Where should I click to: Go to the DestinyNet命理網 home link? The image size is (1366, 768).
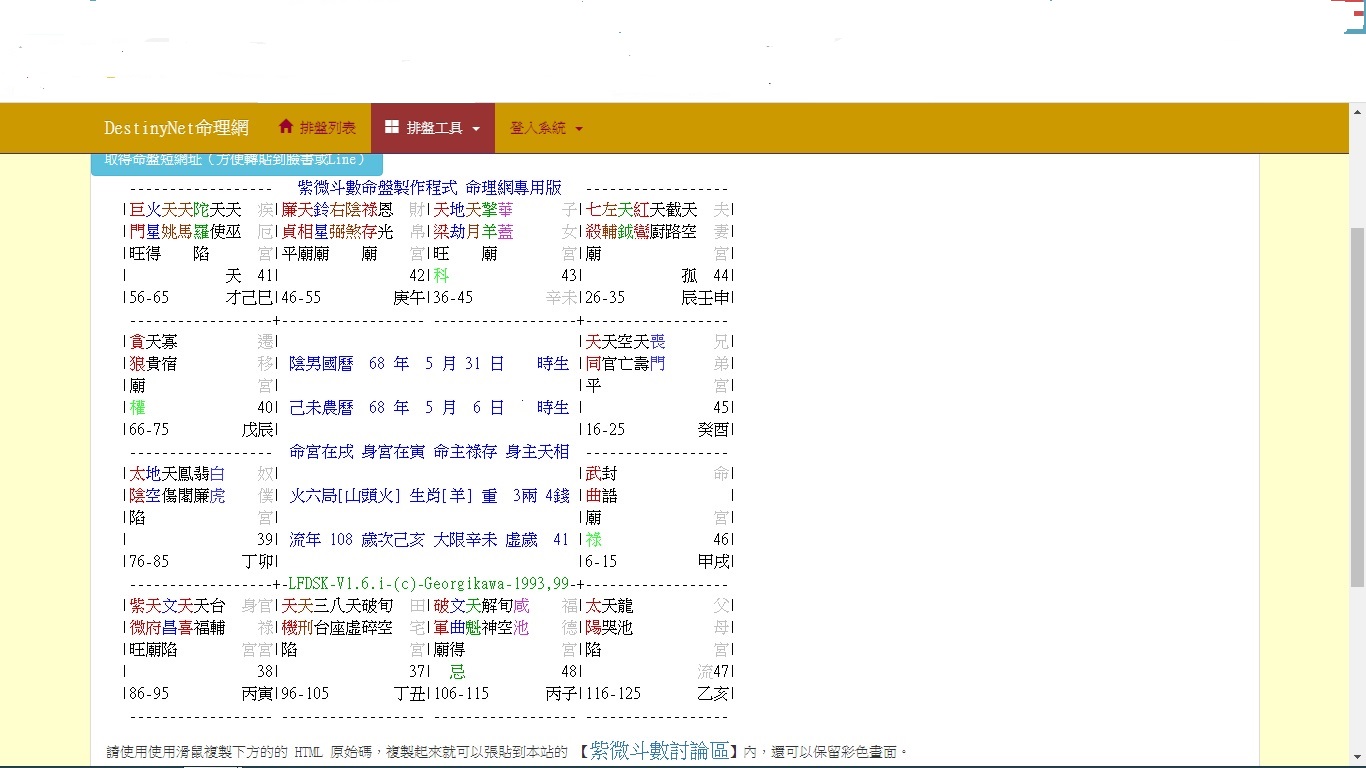coord(176,128)
